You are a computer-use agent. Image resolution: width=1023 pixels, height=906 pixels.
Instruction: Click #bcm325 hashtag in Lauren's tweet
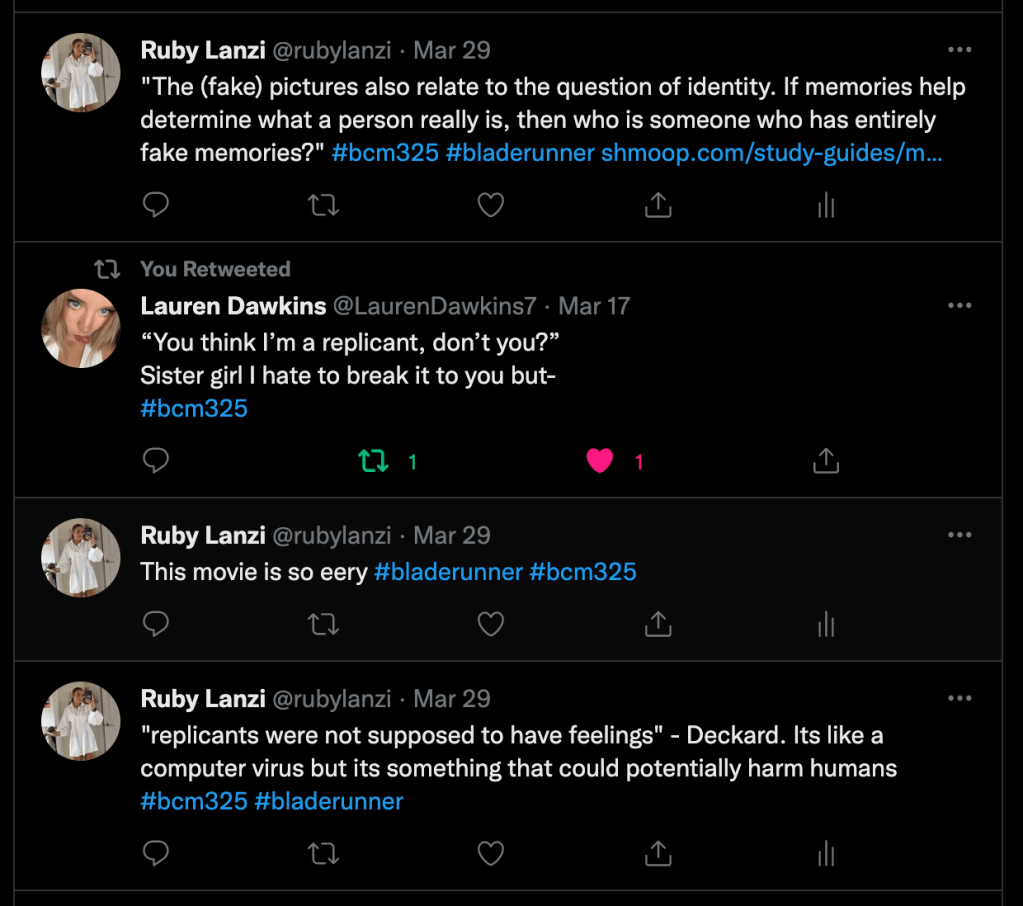coord(194,408)
